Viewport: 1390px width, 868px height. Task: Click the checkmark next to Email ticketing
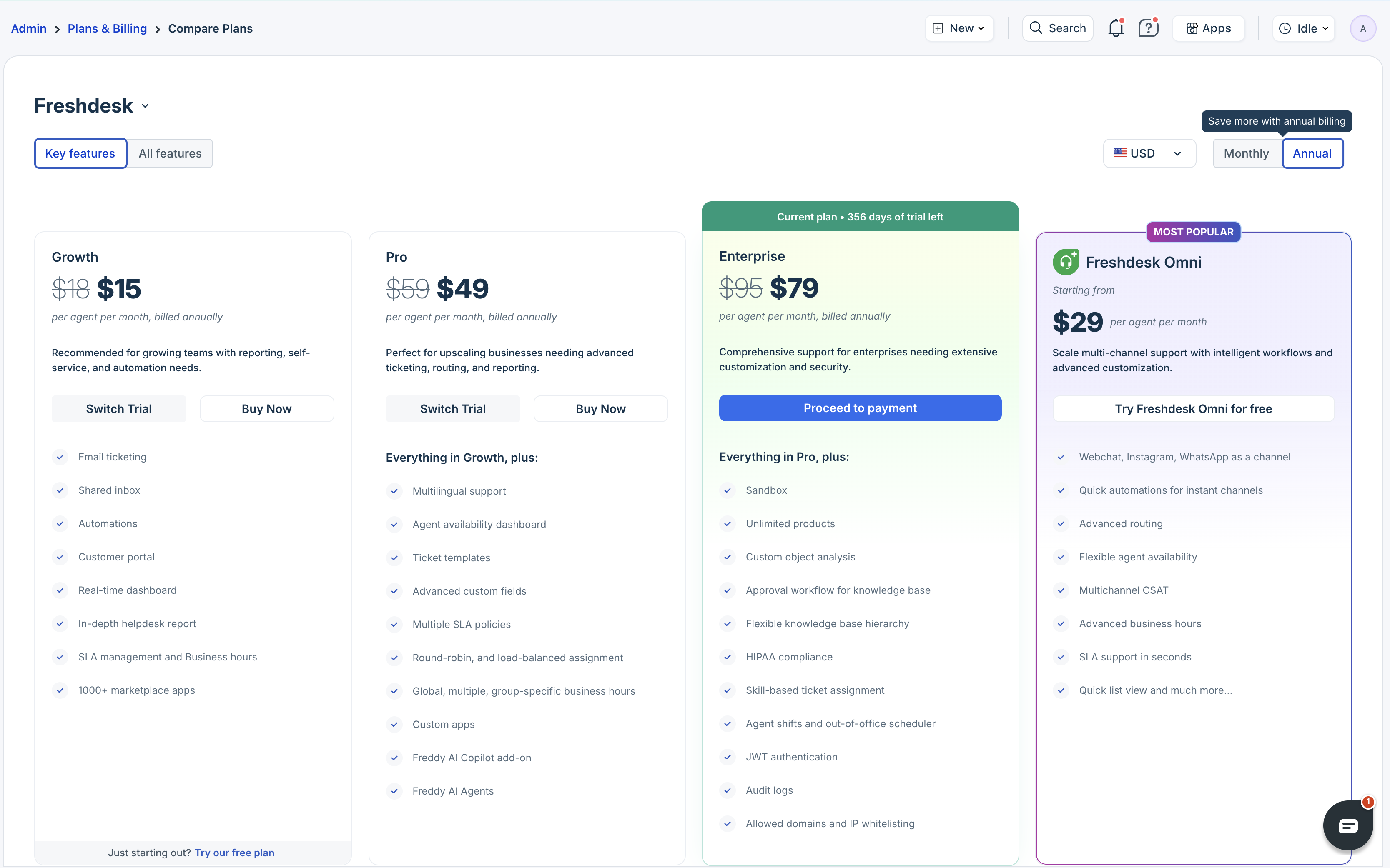pyautogui.click(x=60, y=457)
